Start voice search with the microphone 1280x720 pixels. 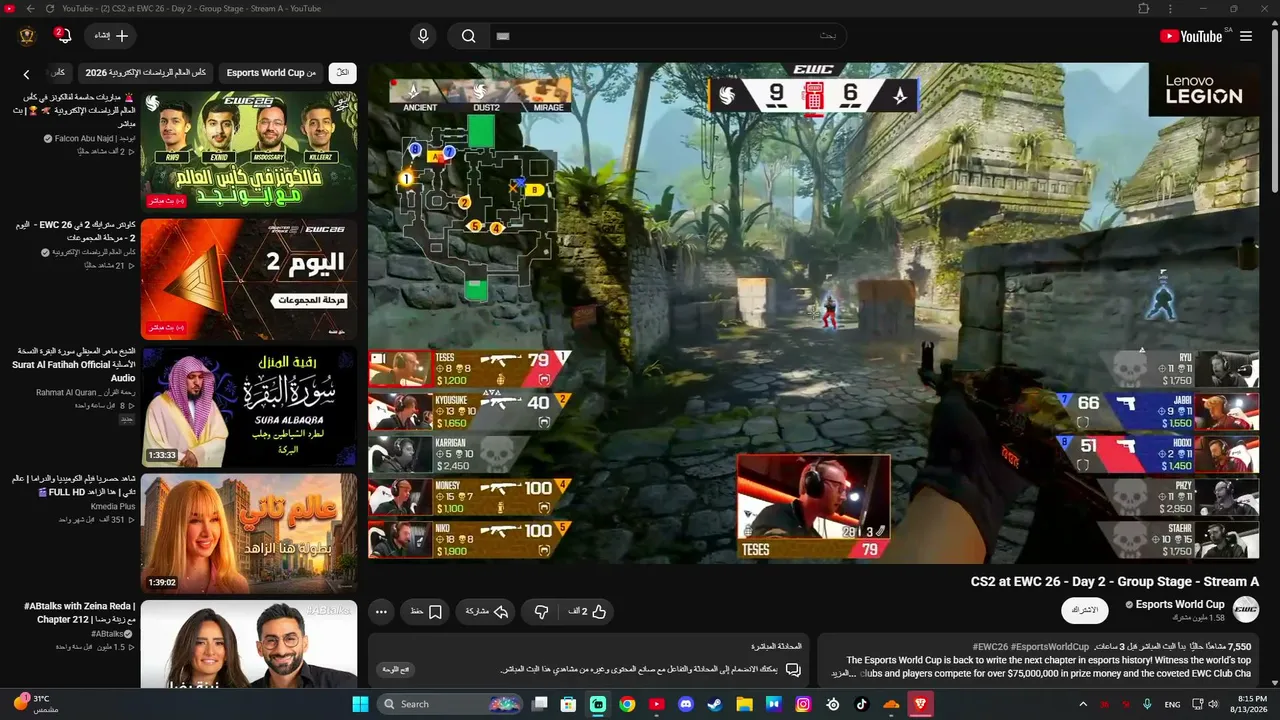coord(423,36)
